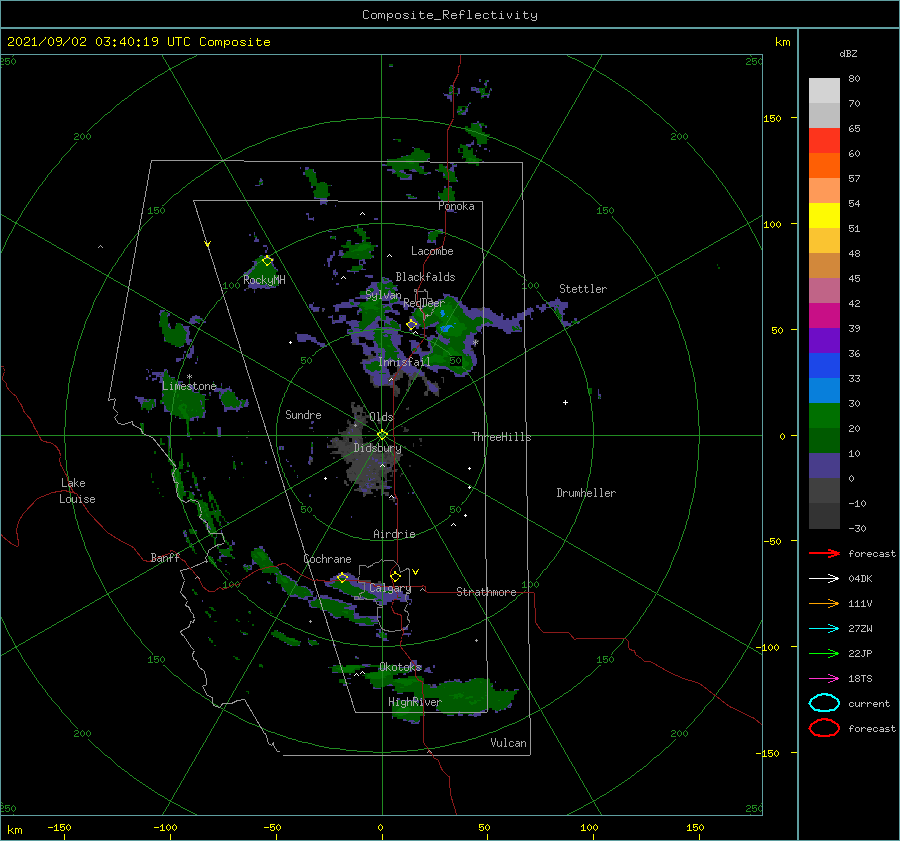900x841 pixels.
Task: Select the cyan current ellipse icon
Action: [824, 703]
